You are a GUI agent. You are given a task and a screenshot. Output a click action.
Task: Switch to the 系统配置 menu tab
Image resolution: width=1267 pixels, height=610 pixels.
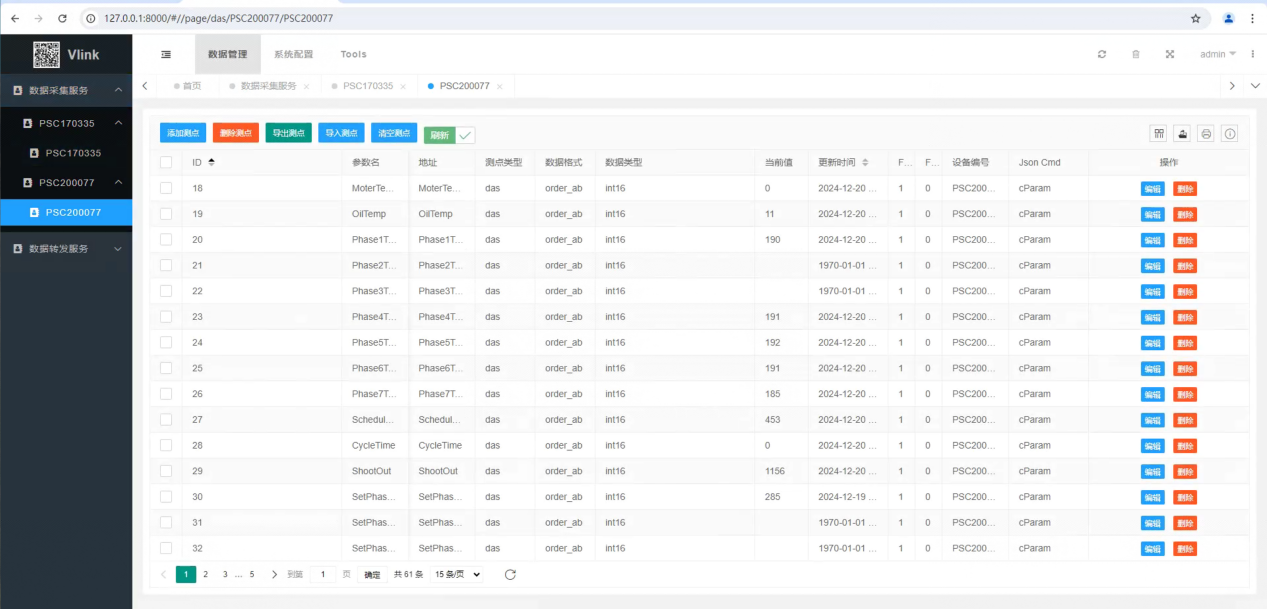[293, 54]
